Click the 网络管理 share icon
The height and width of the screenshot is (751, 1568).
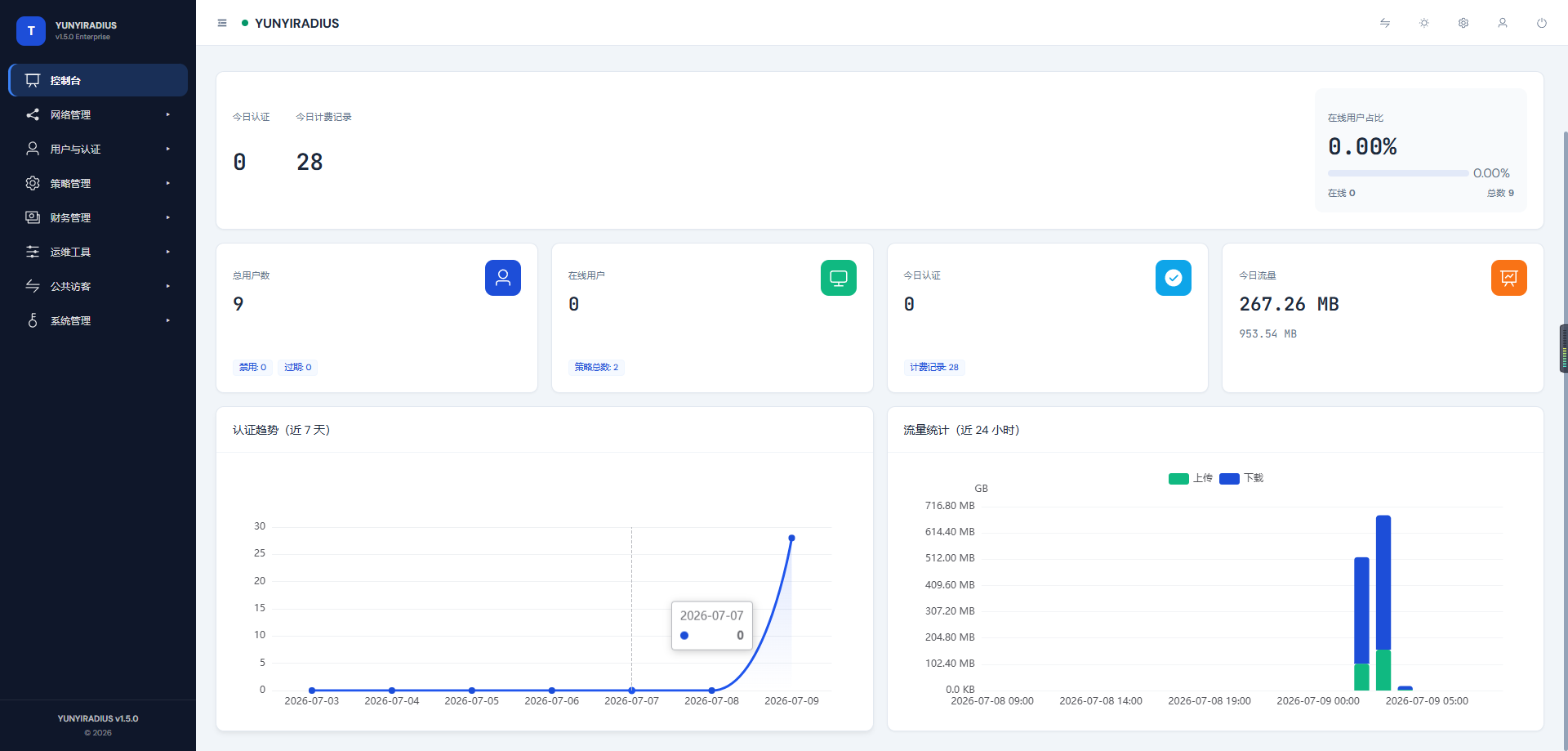click(x=33, y=114)
